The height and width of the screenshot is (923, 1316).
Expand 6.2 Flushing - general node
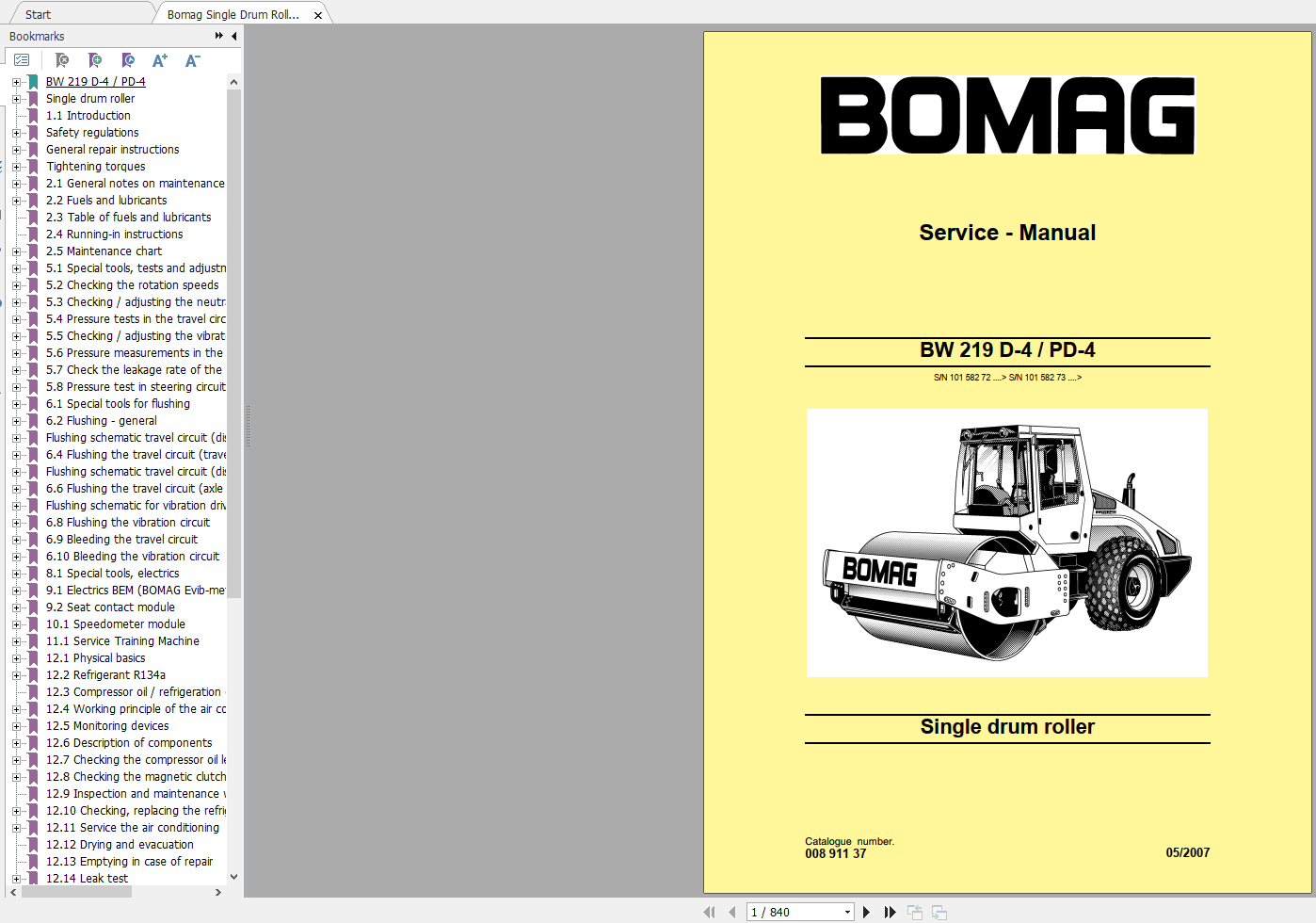[16, 421]
